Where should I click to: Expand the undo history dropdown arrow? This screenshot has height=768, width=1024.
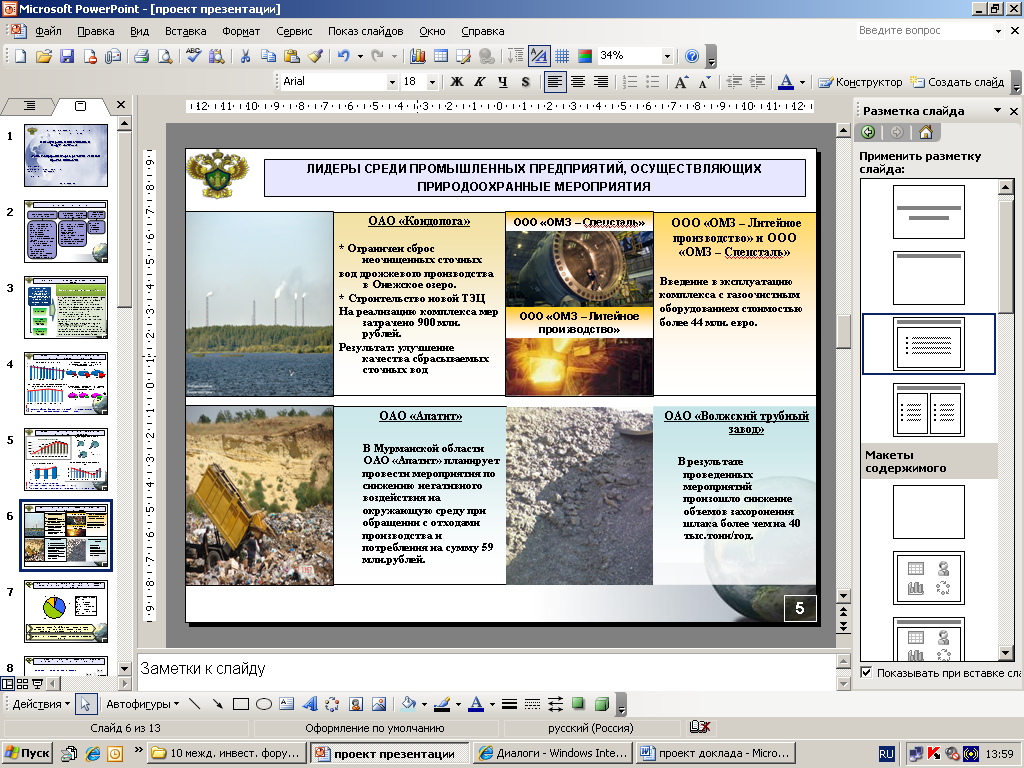[360, 56]
